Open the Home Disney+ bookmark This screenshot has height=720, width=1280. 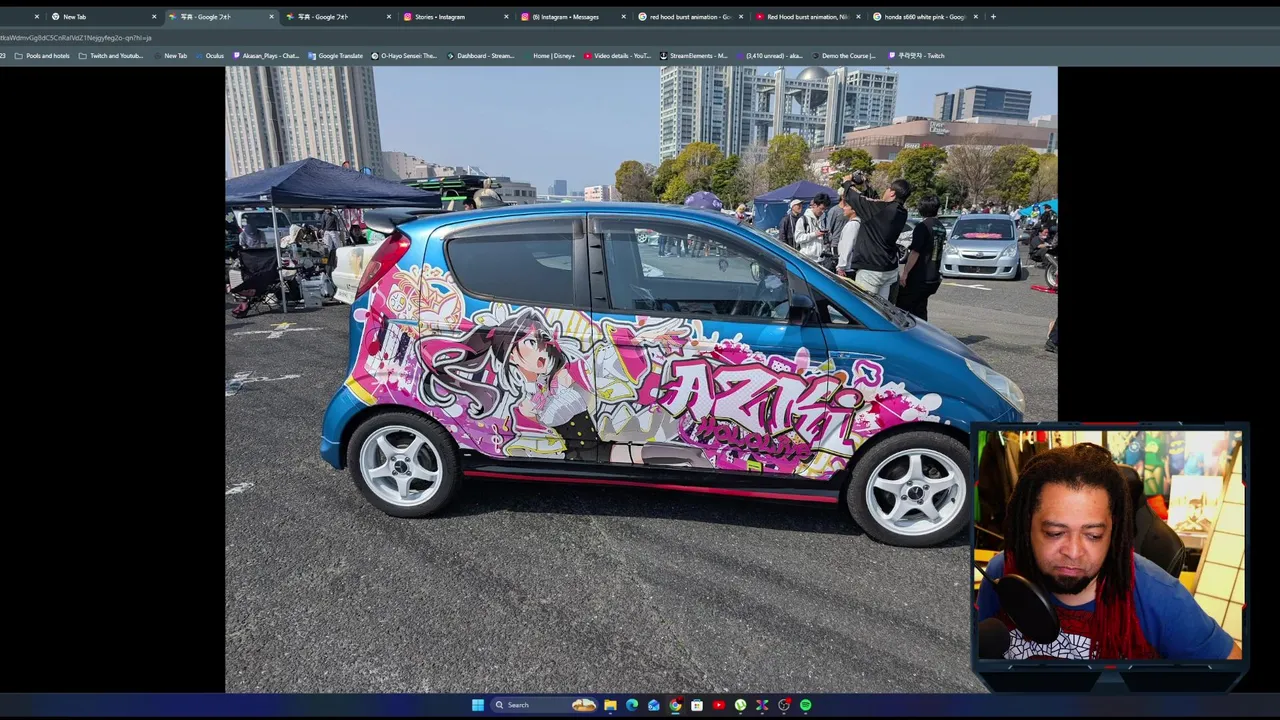[549, 56]
